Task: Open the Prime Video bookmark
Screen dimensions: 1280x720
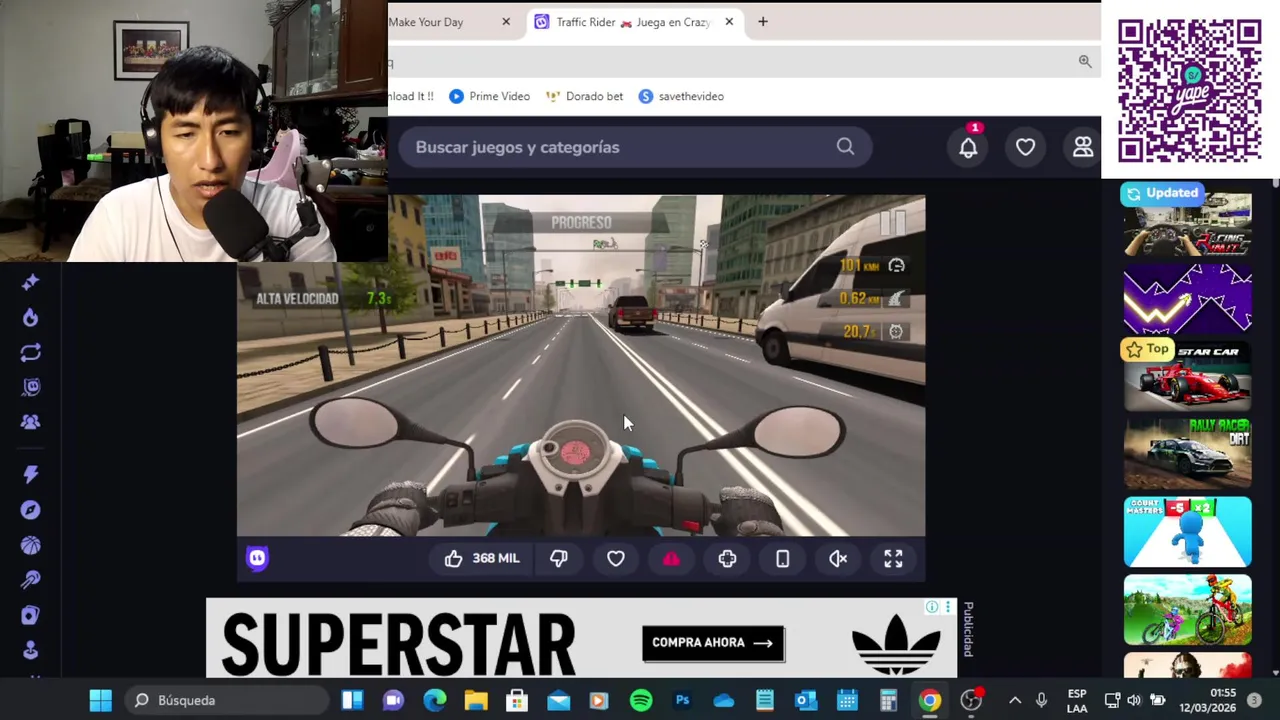Action: pos(489,96)
